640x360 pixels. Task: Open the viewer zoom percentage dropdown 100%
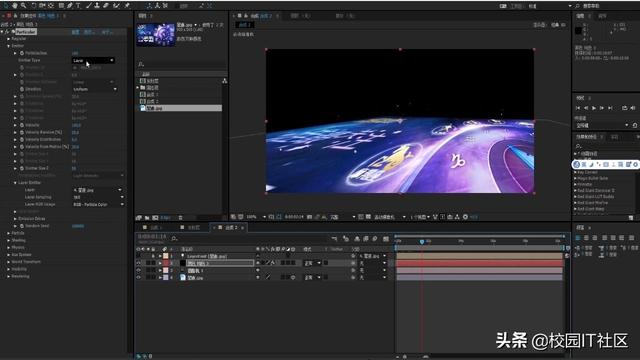pyautogui.click(x=256, y=217)
